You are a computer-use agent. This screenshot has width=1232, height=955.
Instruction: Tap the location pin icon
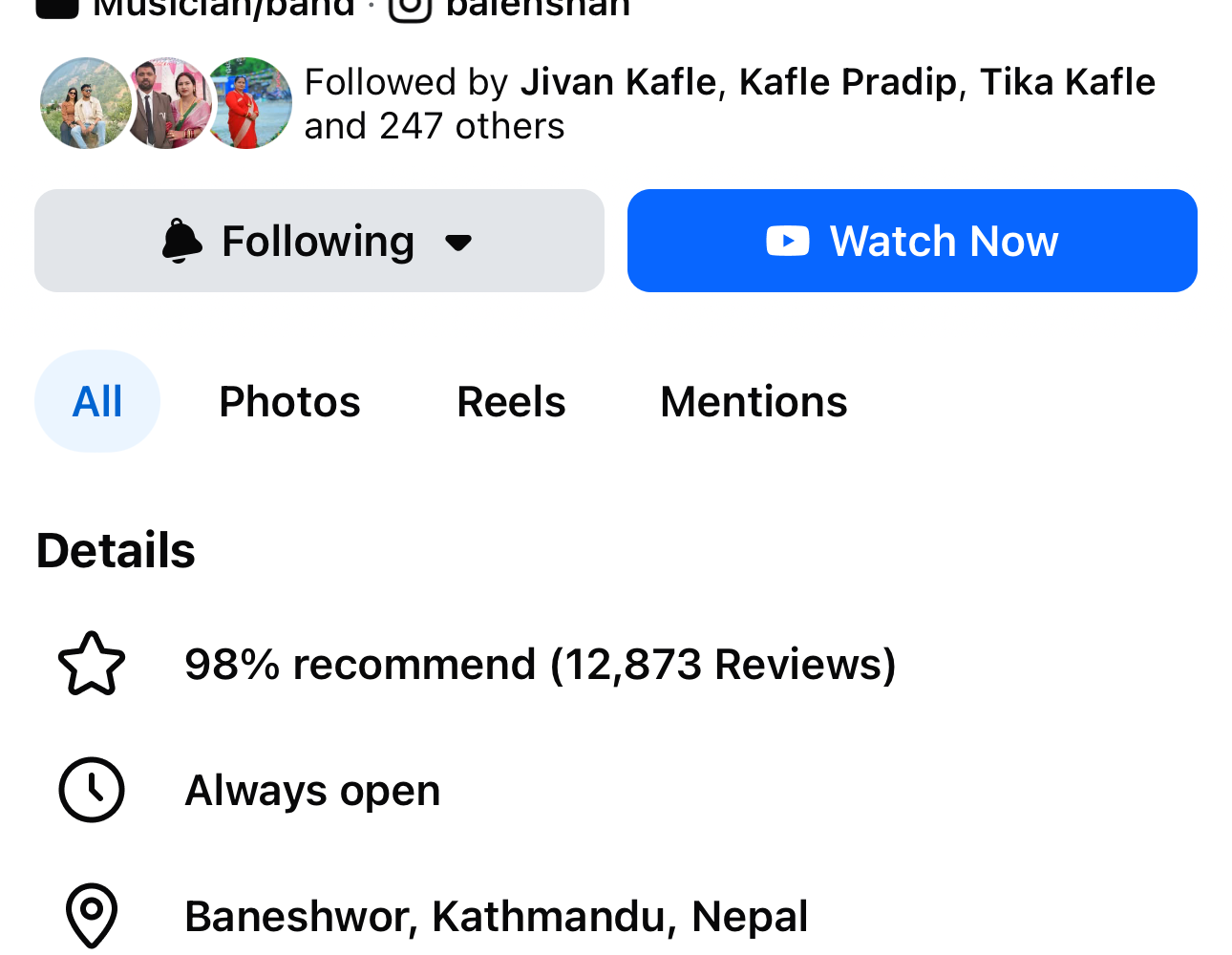[x=92, y=916]
